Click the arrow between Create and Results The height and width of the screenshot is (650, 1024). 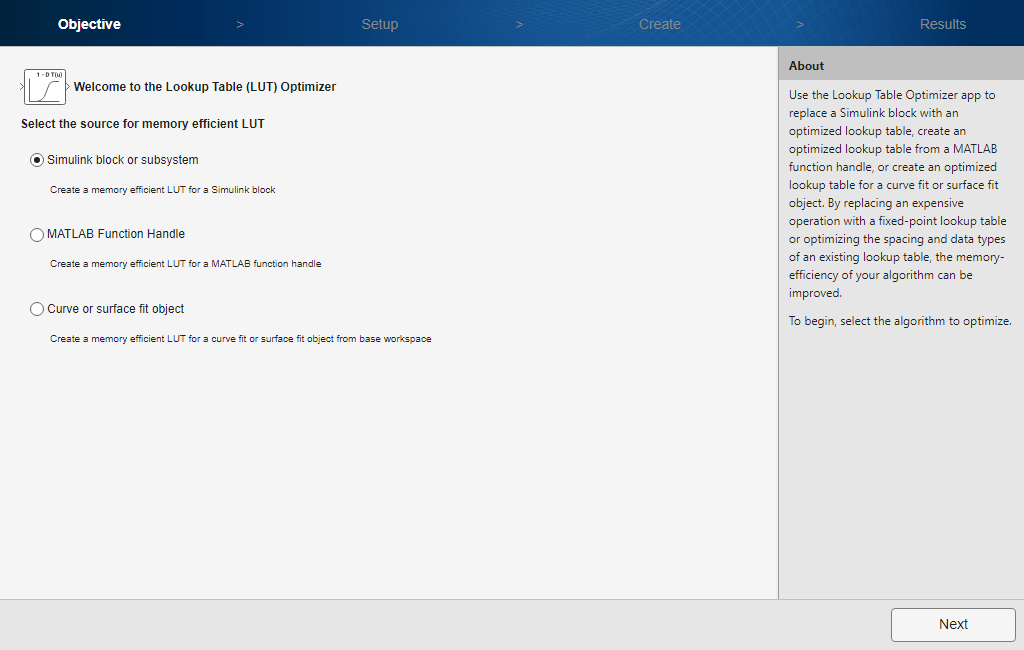tap(800, 24)
